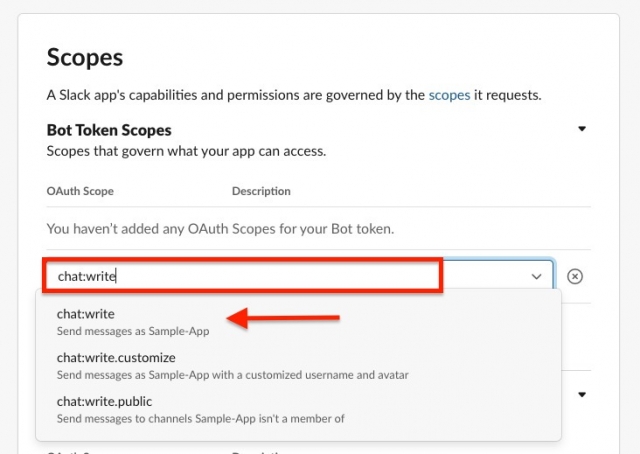The height and width of the screenshot is (454, 640).
Task: Open the scope combobox chevron arrow
Action: click(536, 277)
